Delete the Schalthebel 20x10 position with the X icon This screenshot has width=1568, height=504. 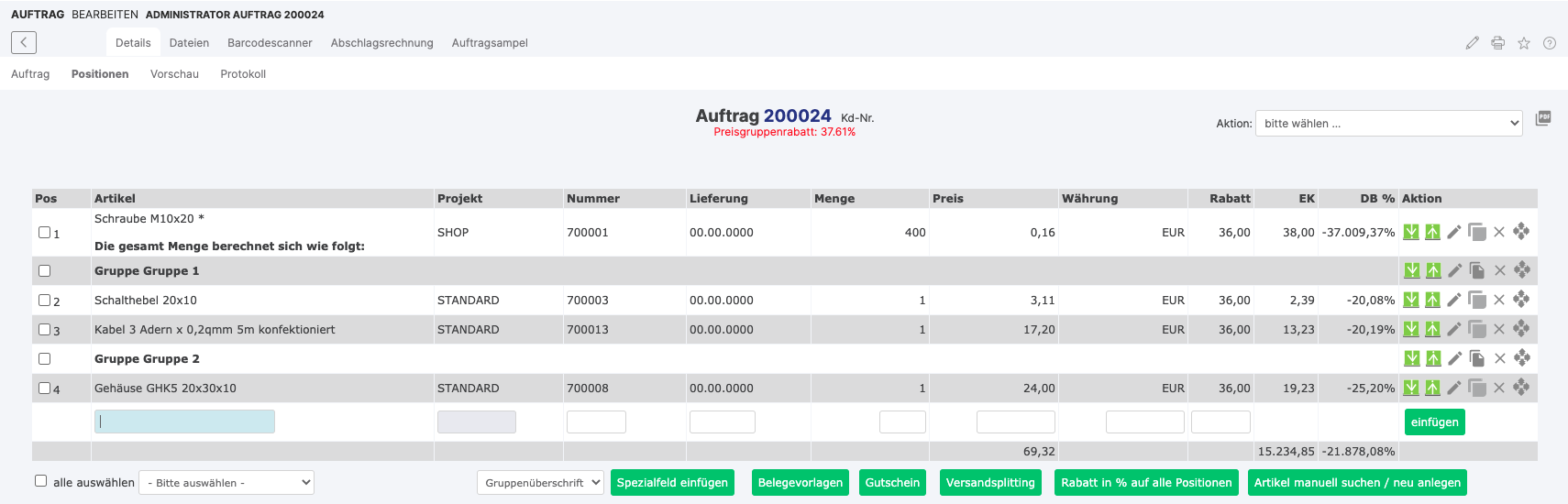[1499, 300]
